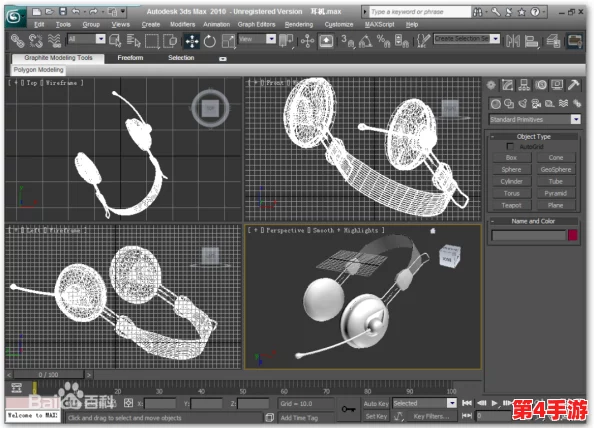This screenshot has width=594, height=428.
Task: Click the Select and Link tool
Action: point(17,41)
